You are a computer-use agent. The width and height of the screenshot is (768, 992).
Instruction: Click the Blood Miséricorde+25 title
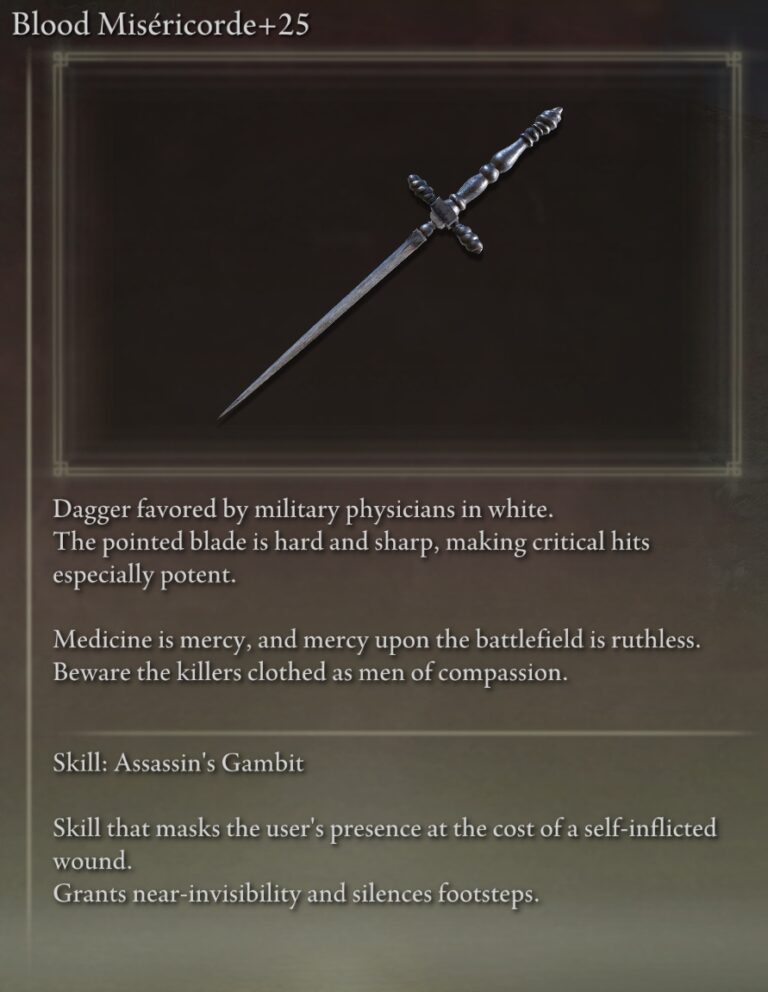[161, 25]
